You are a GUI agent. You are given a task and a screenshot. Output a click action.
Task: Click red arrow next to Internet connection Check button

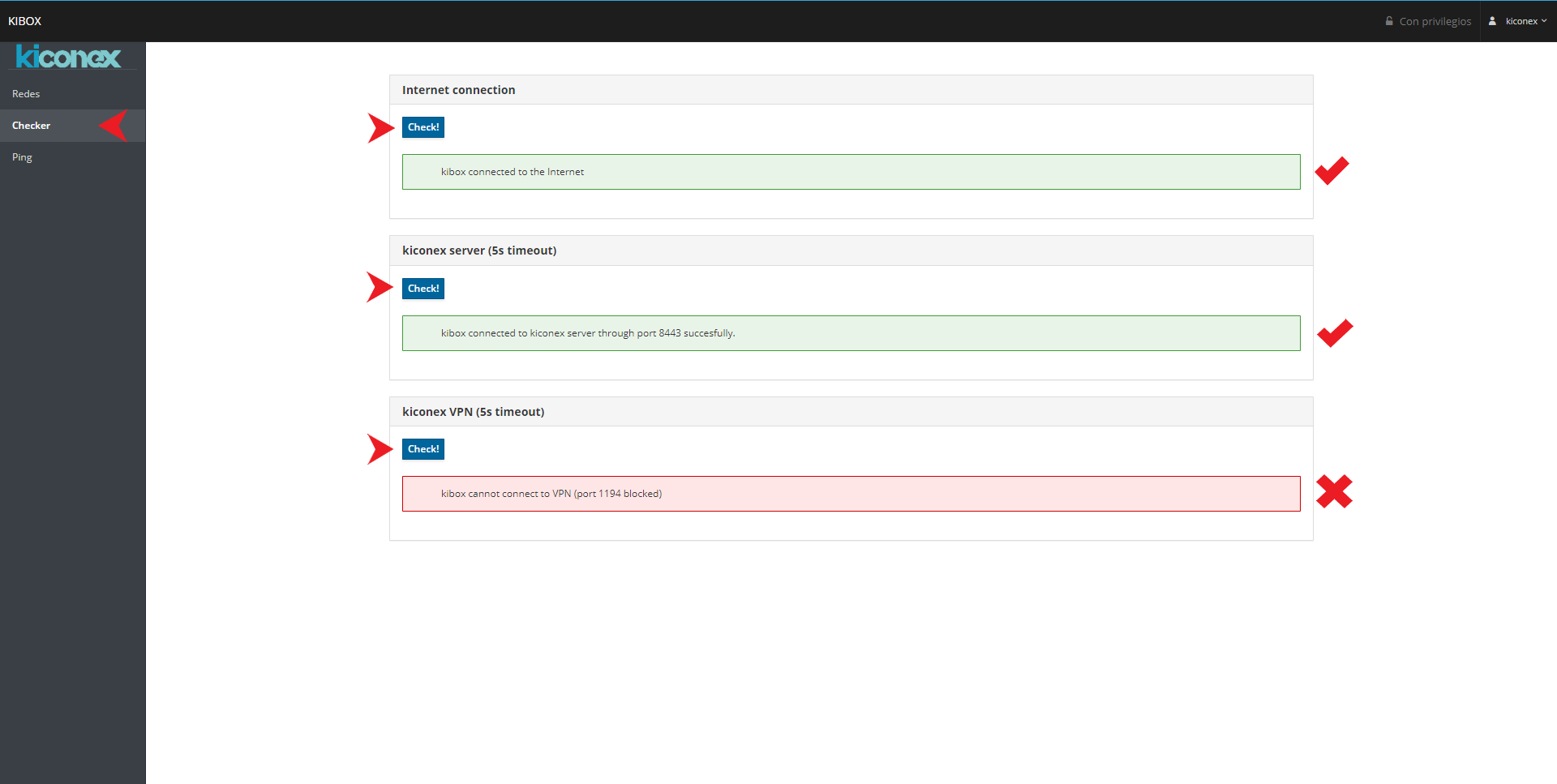pos(380,128)
